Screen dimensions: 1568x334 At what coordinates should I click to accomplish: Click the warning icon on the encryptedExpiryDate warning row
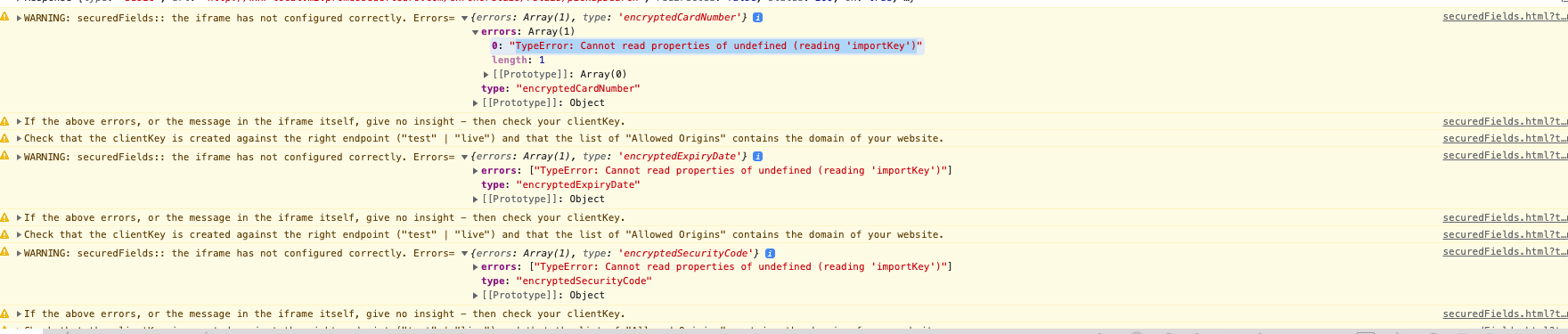[5, 156]
